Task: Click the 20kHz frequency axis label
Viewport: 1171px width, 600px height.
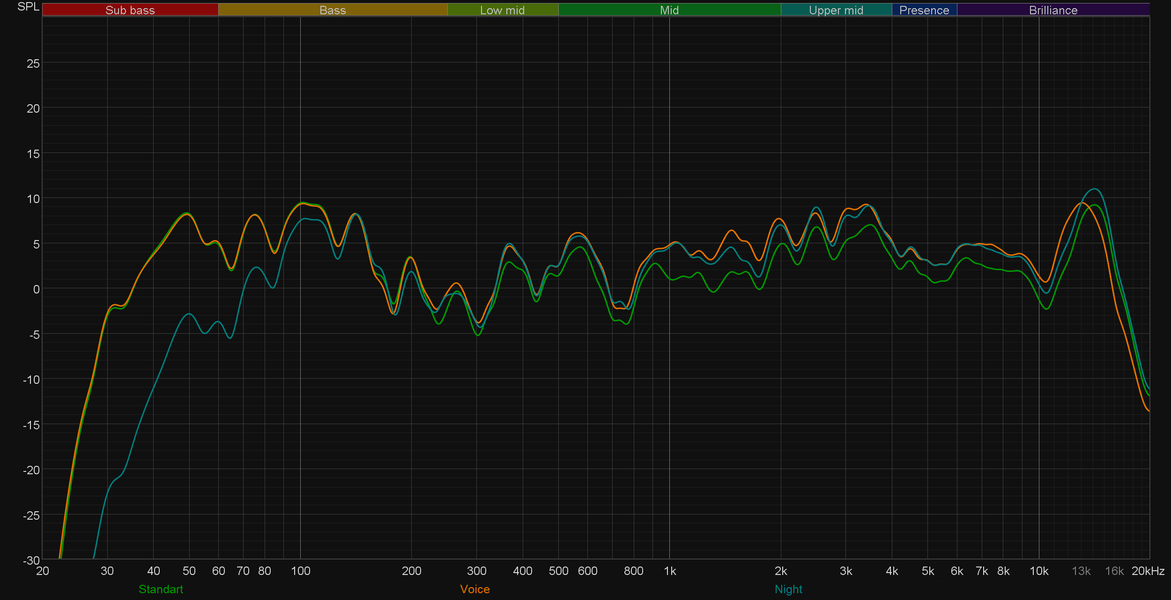Action: (x=1149, y=571)
